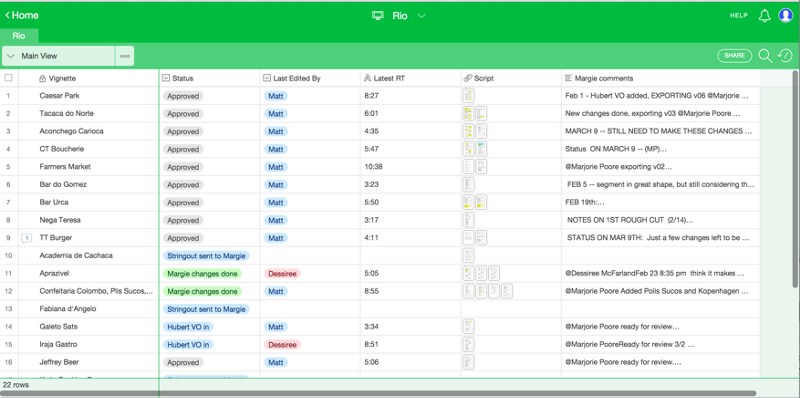Go back to Home
Screen dimensions: 800x398
coord(22,15)
